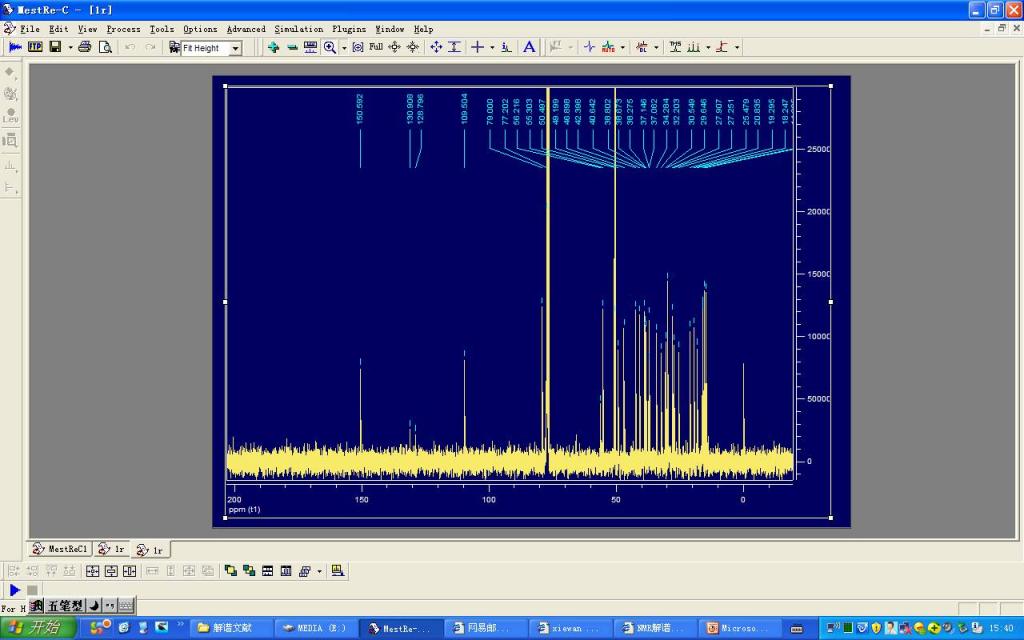Screen dimensions: 1024x640
Task: Click the blue Play button
Action: [15, 591]
